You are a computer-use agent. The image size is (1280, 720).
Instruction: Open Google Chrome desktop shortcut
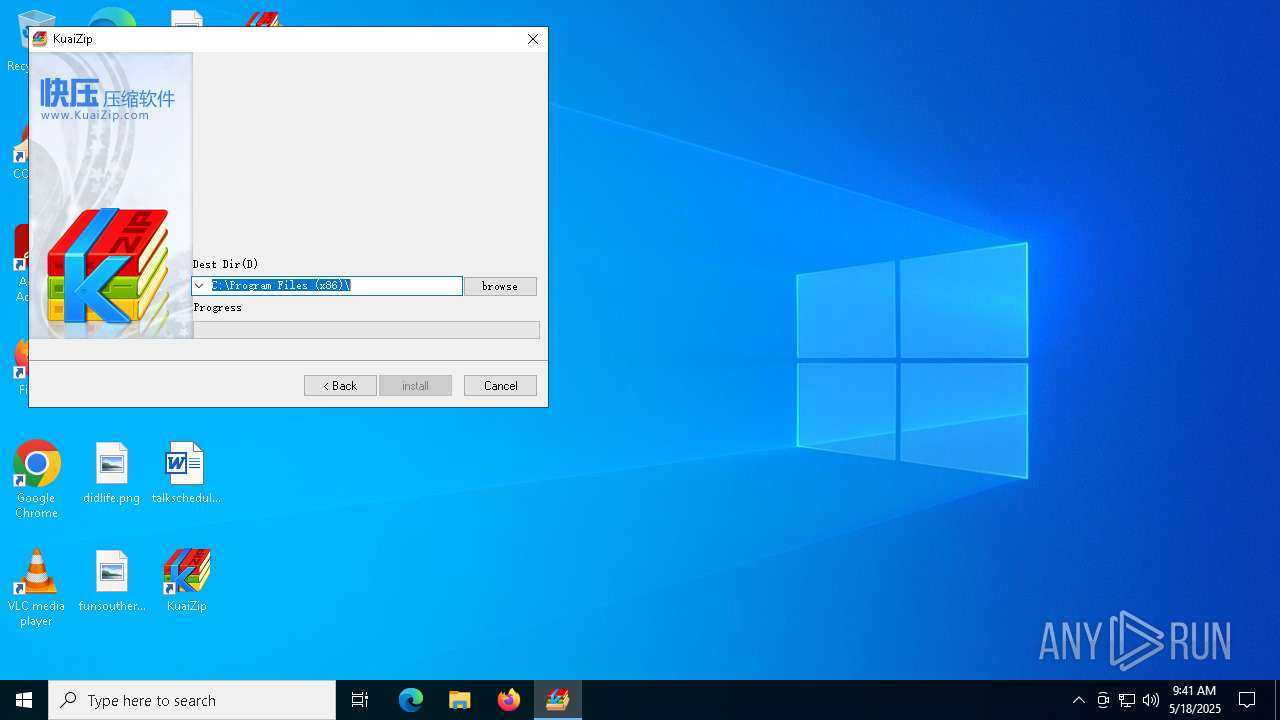[x=36, y=480]
